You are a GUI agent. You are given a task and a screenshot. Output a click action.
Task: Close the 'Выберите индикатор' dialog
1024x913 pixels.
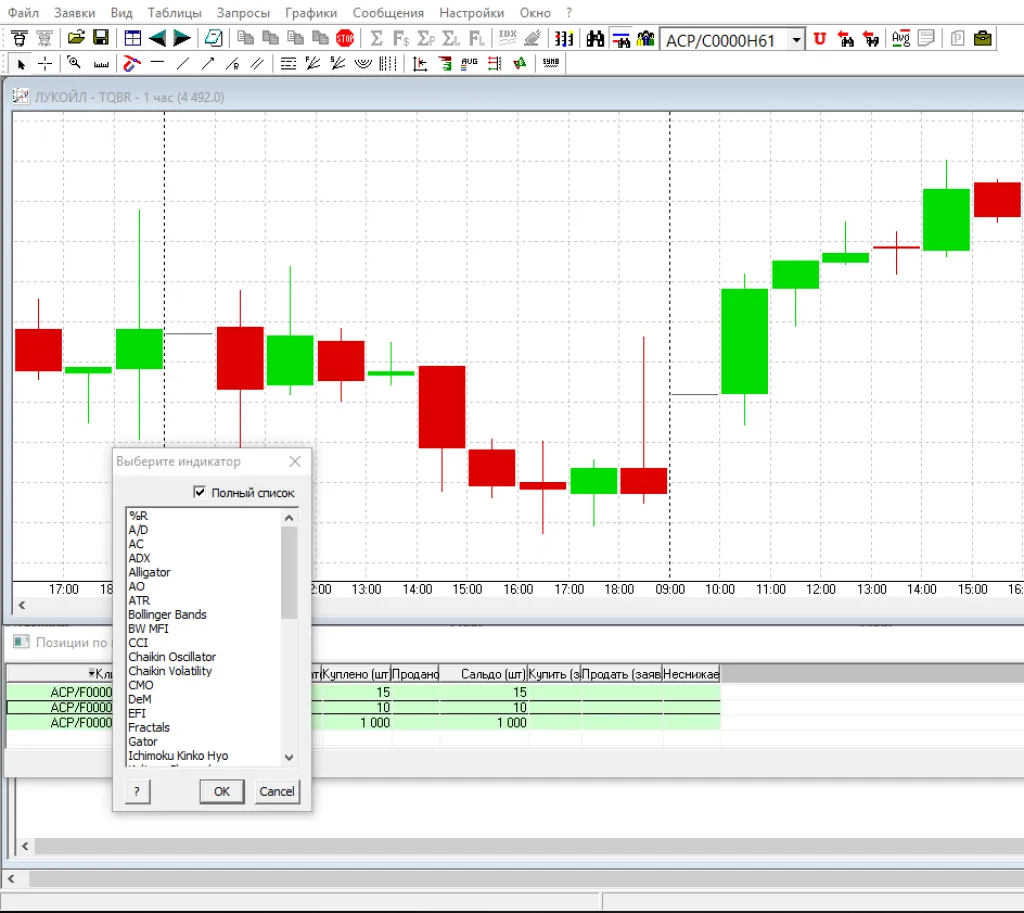tap(294, 461)
